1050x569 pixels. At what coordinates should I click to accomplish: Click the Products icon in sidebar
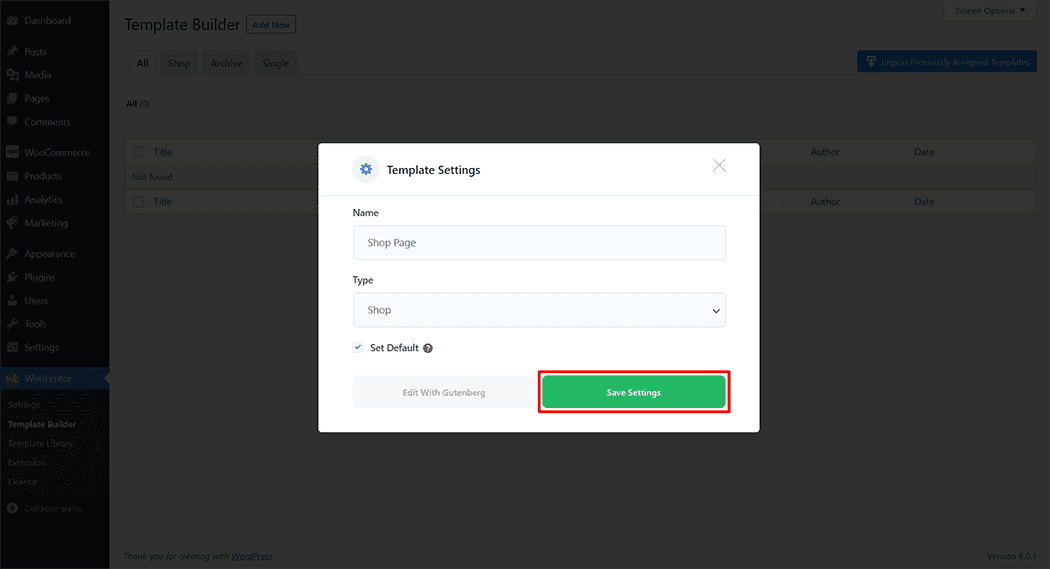pos(12,176)
